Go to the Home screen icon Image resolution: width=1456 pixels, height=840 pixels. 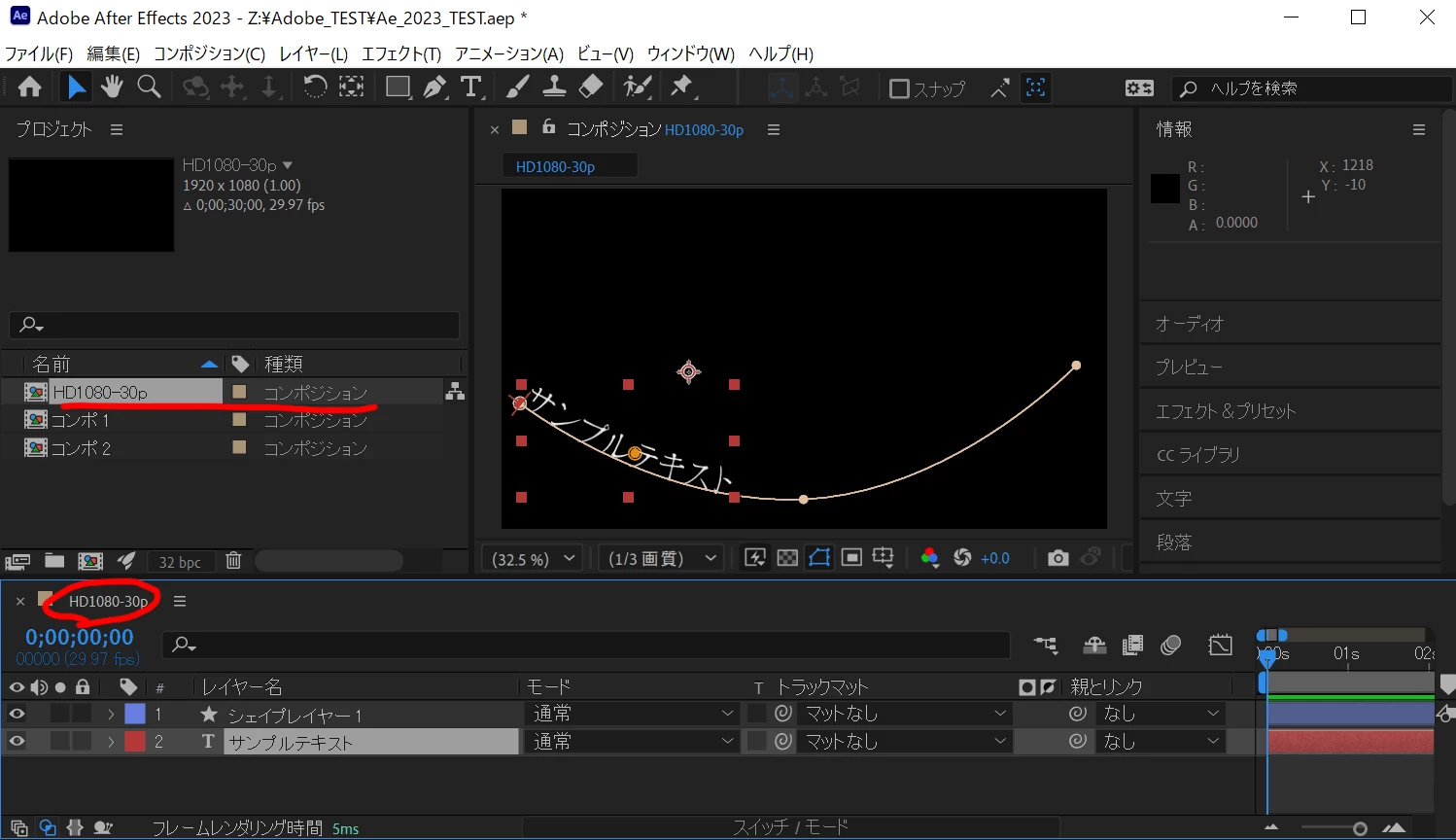[x=29, y=87]
